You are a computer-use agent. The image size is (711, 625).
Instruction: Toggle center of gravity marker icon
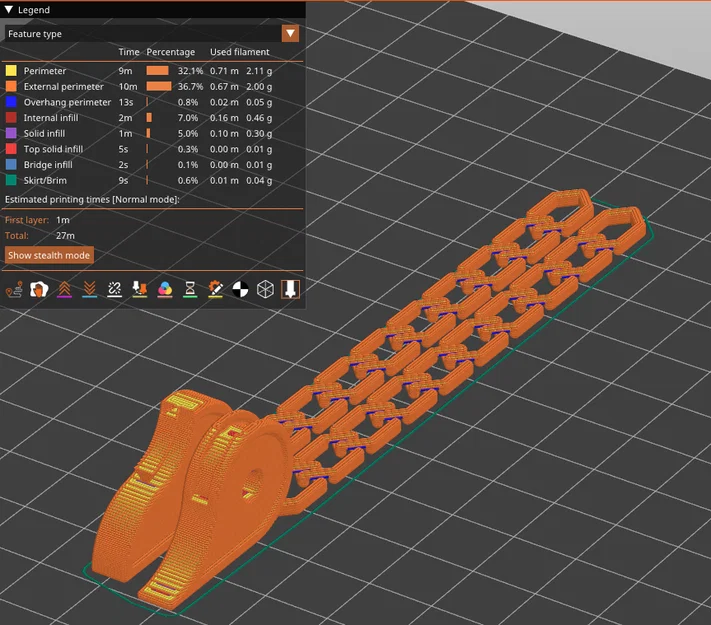click(x=240, y=289)
